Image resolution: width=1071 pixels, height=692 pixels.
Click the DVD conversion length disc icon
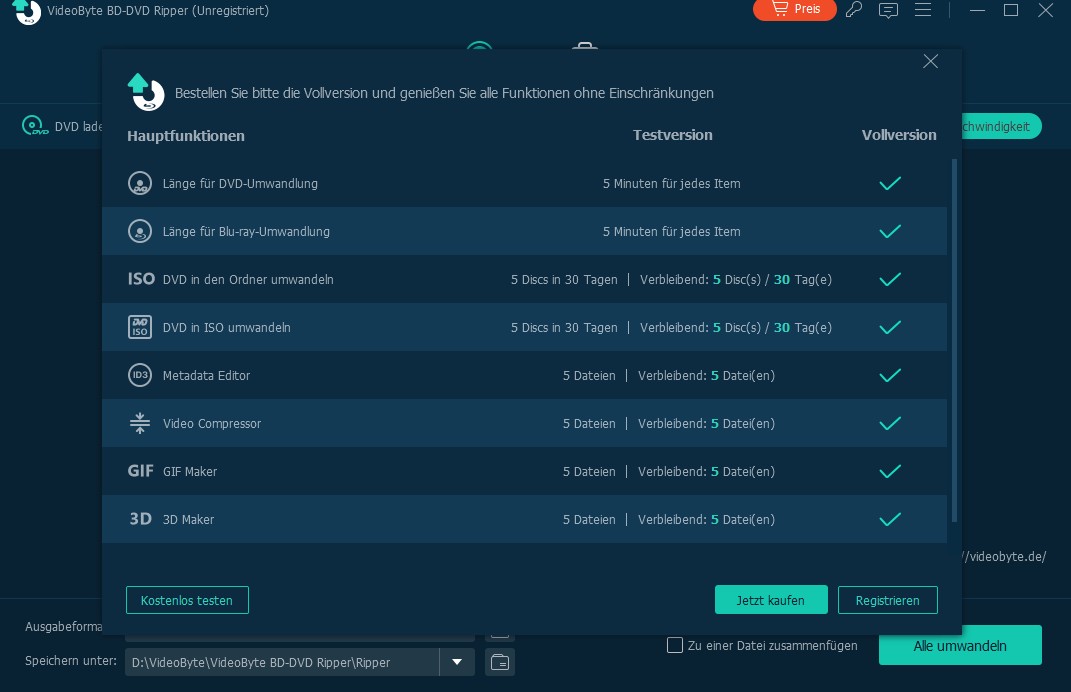(140, 183)
